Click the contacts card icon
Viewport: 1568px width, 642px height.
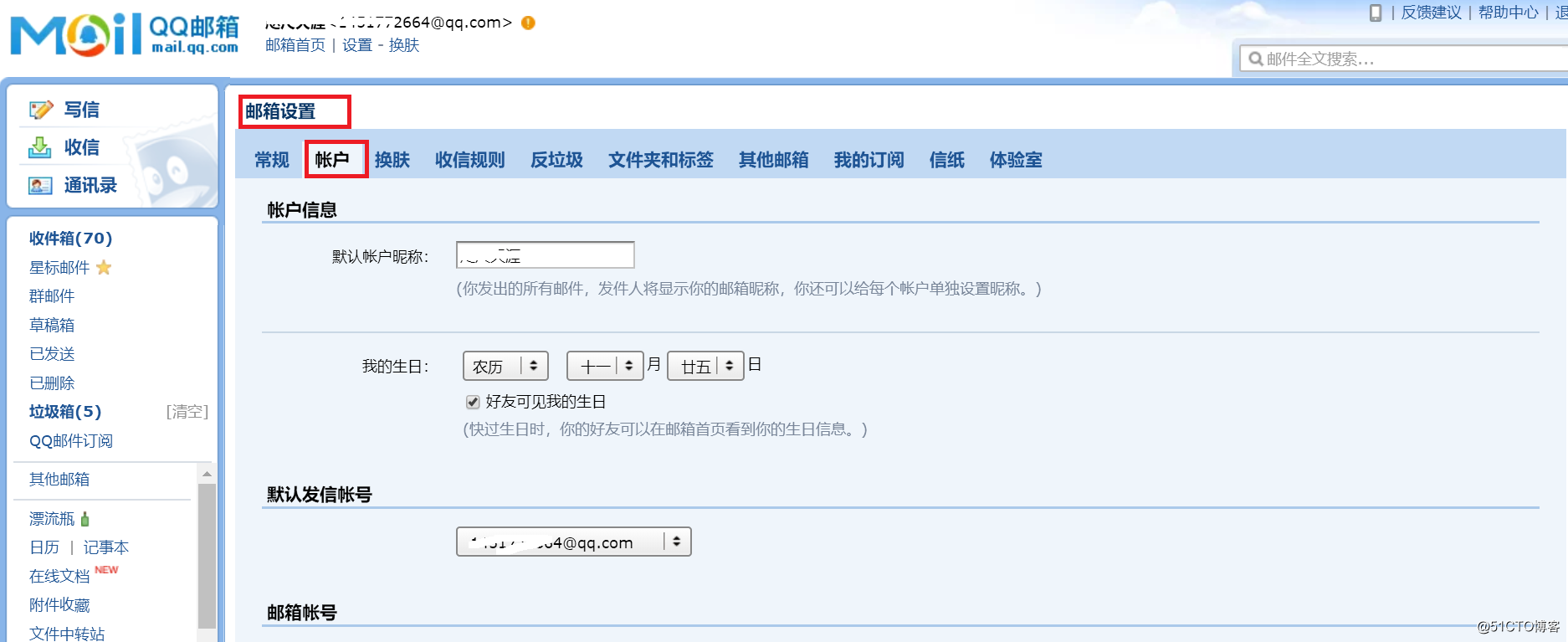pyautogui.click(x=40, y=186)
